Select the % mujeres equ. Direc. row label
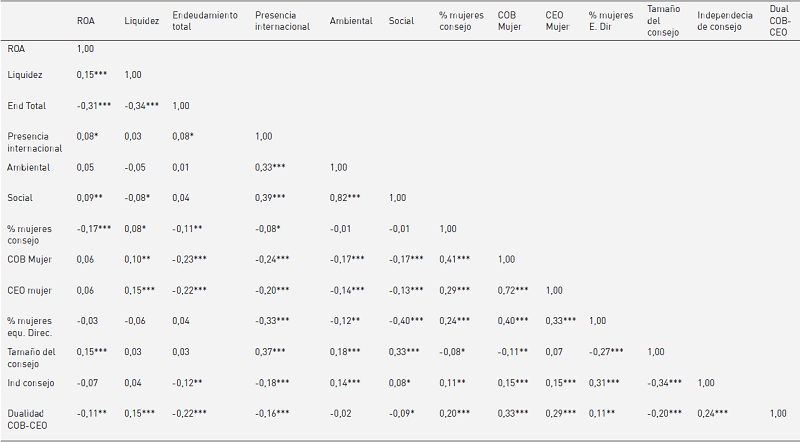Screen dimensions: 800x442 (33, 326)
